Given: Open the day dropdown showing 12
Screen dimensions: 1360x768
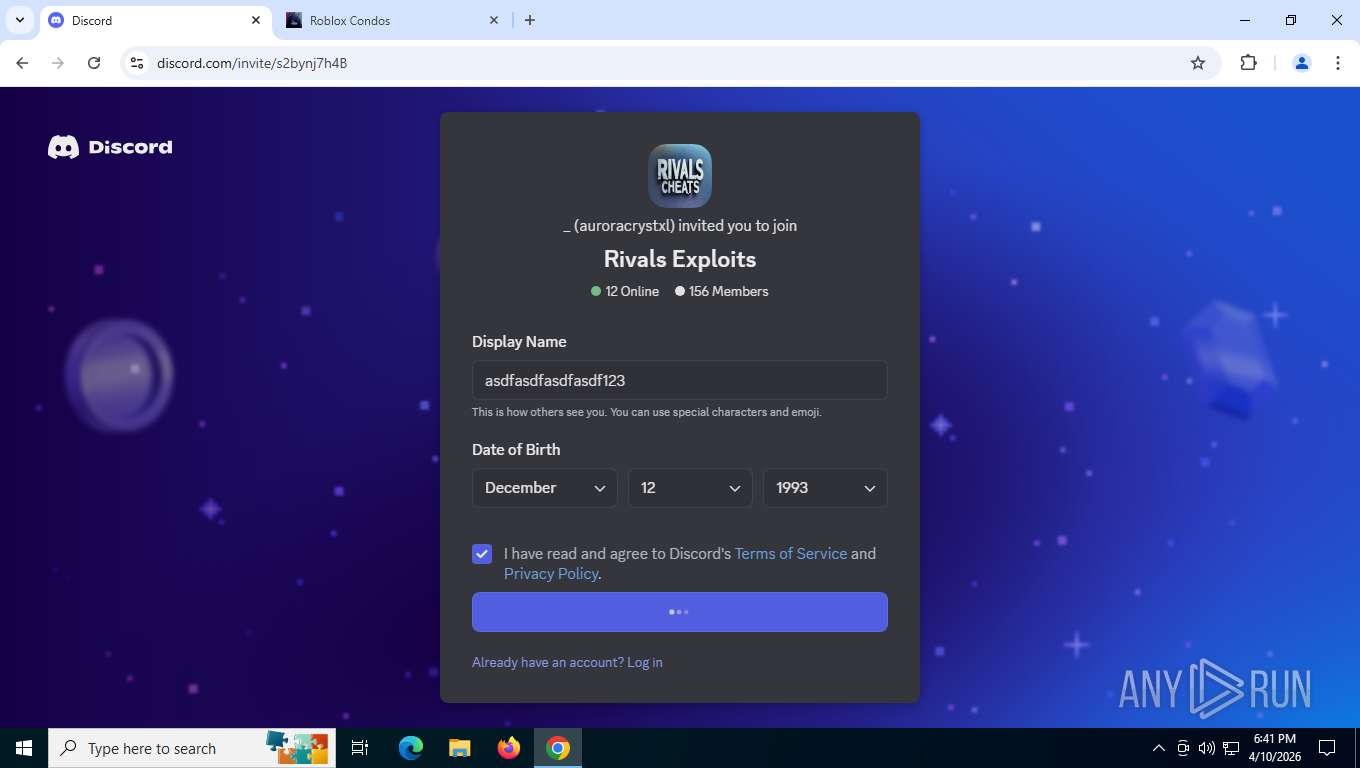Looking at the screenshot, I should click(x=690, y=488).
